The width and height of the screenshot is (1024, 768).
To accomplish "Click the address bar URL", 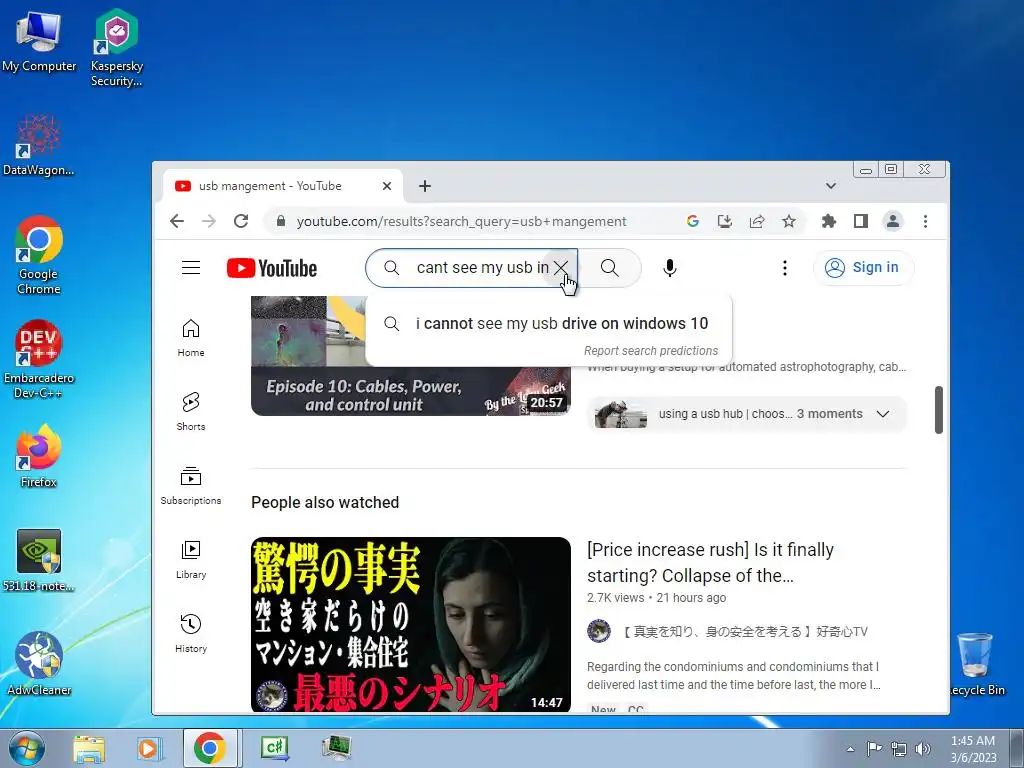I will 462,221.
